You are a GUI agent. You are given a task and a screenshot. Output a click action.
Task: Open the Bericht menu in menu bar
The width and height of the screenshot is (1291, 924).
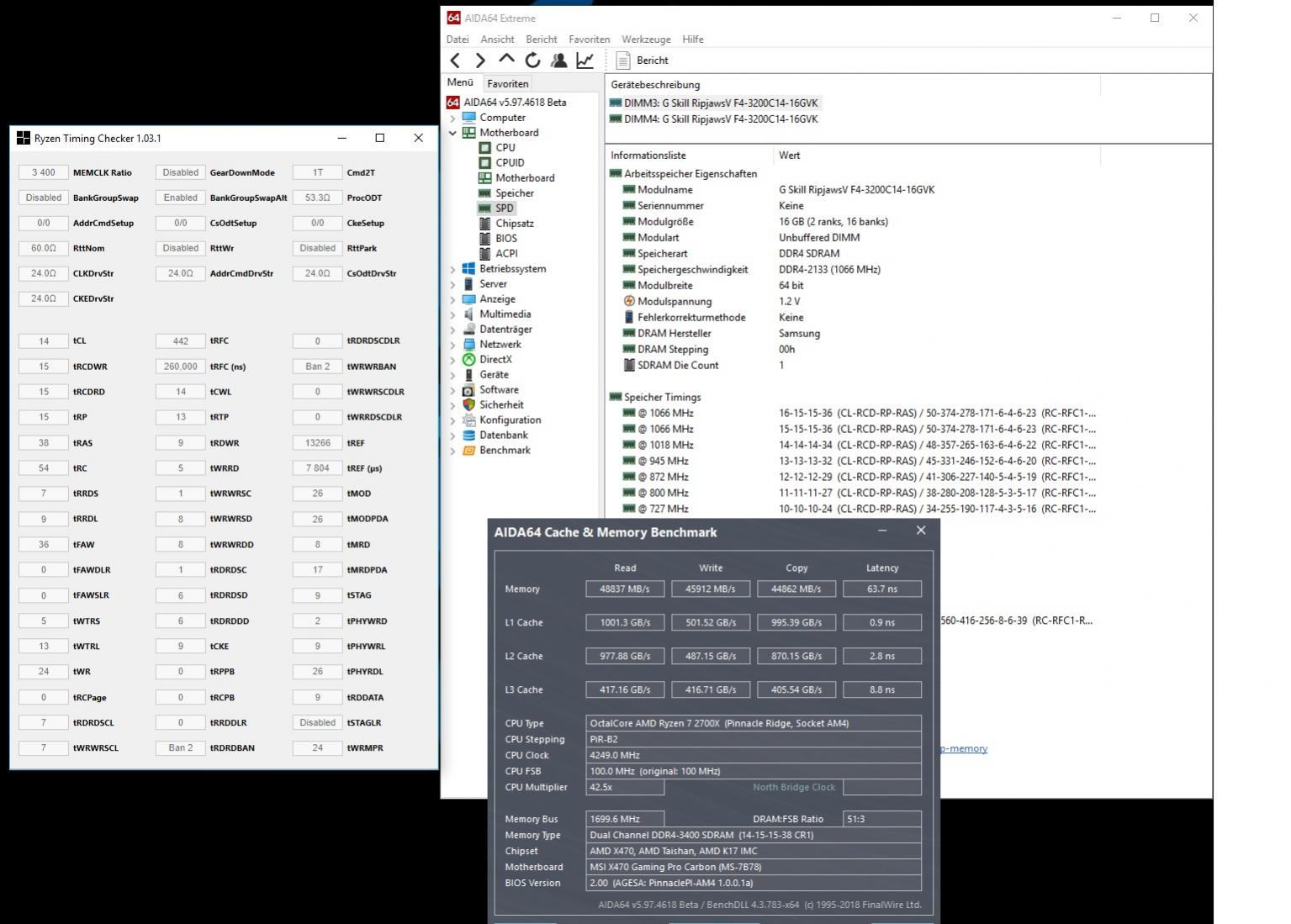click(x=542, y=40)
